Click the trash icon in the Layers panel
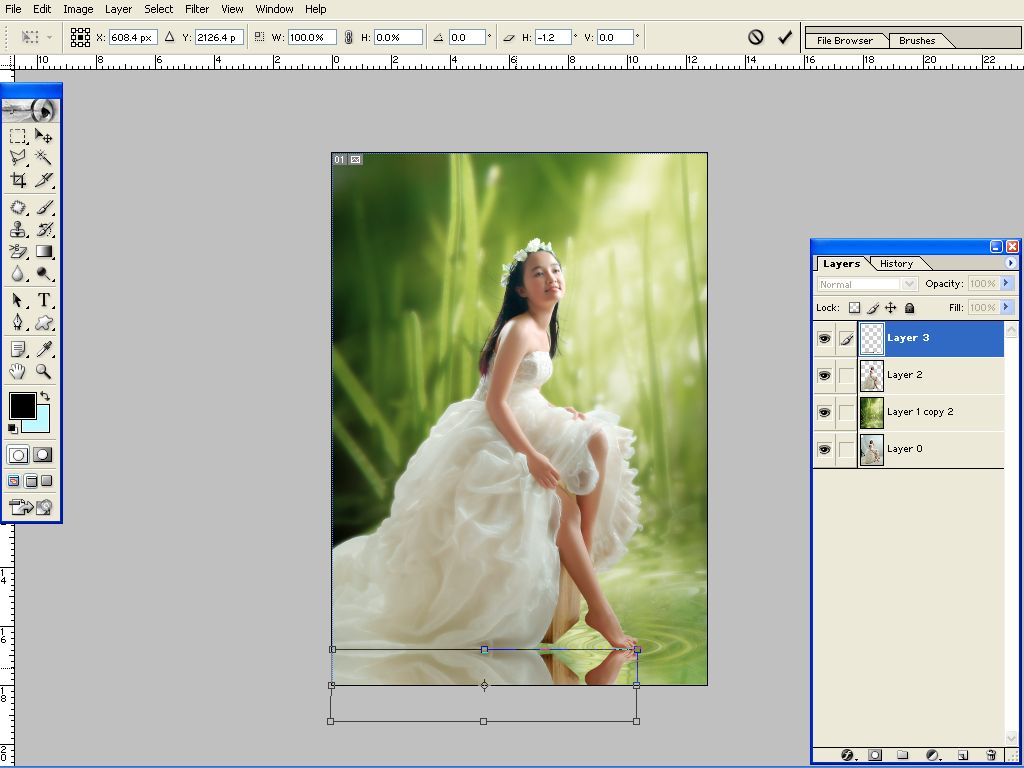 click(991, 755)
